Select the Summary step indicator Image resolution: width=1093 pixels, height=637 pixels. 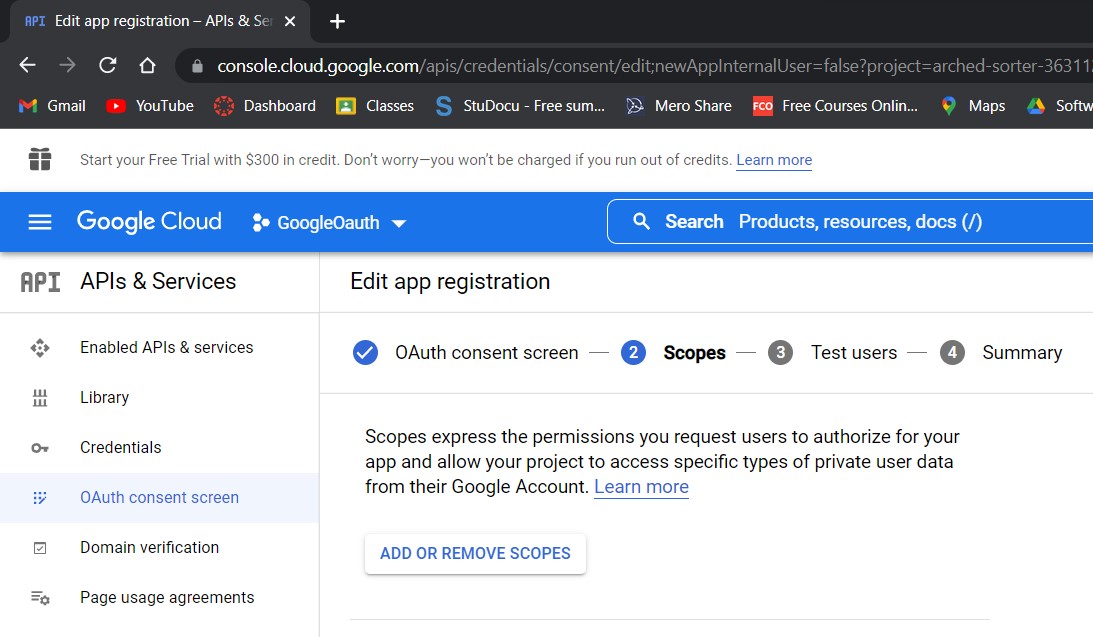click(x=1022, y=352)
